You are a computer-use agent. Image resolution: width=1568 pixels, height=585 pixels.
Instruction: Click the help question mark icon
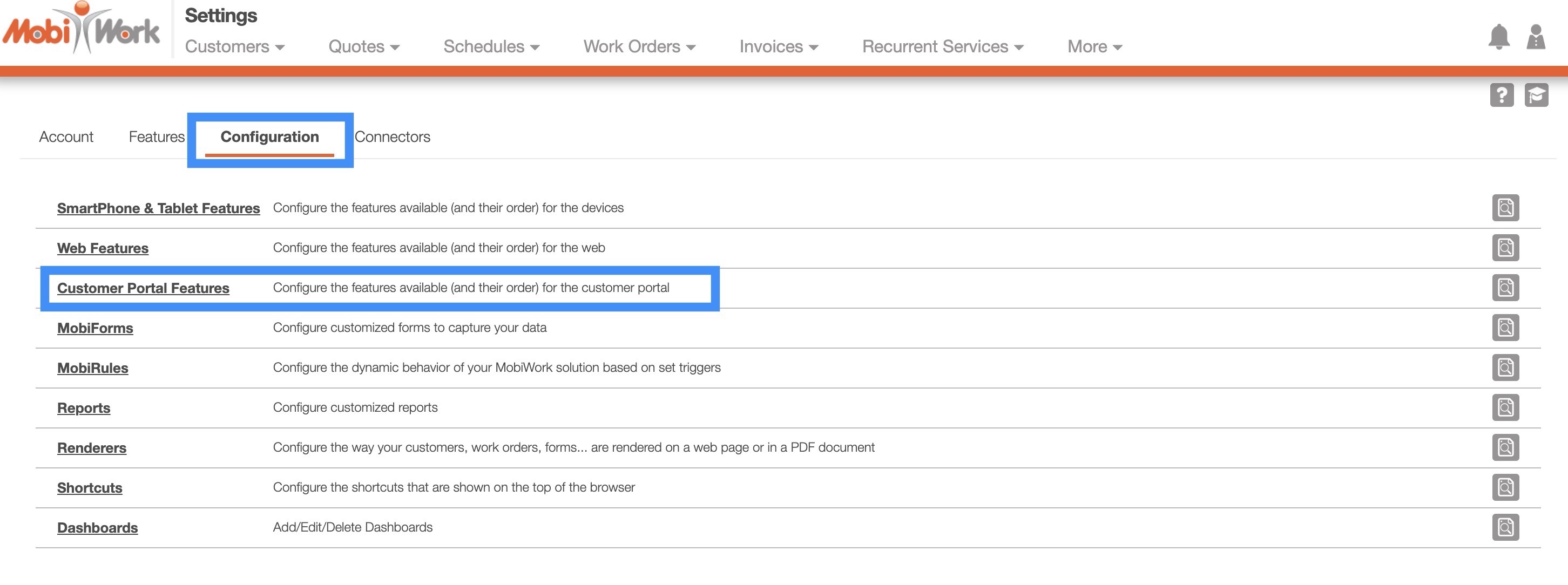[1501, 96]
